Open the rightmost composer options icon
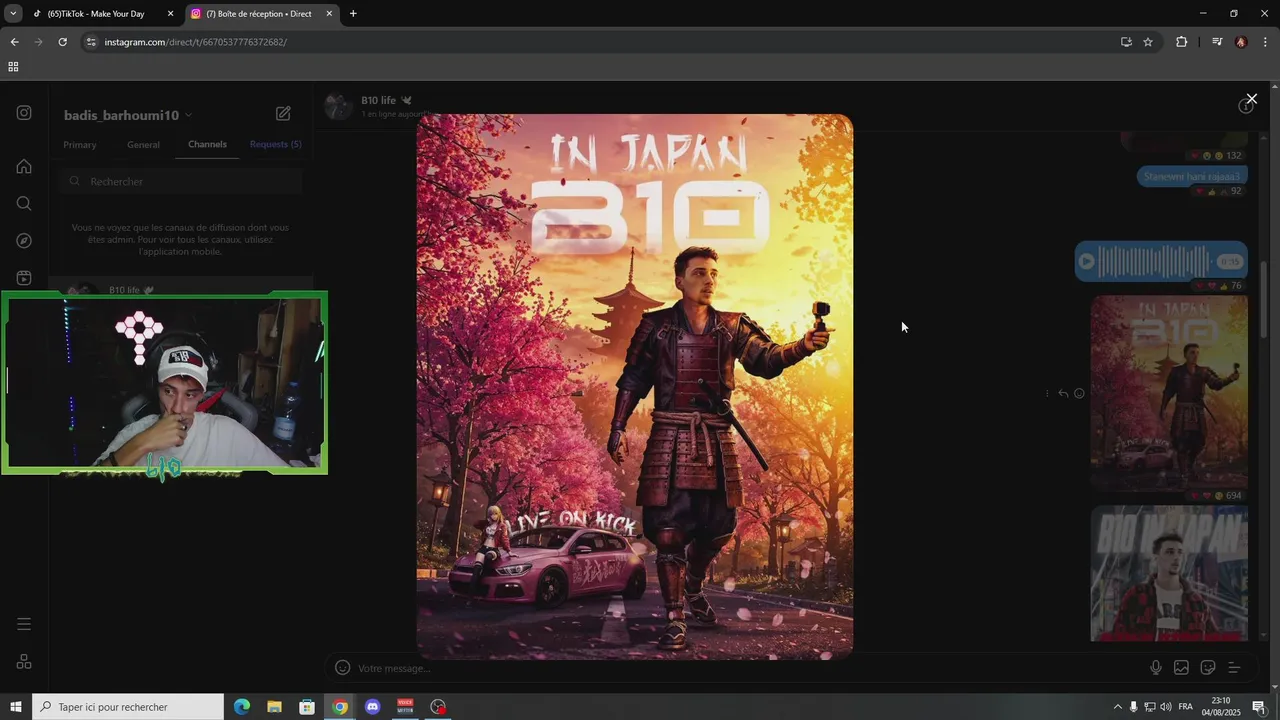The image size is (1280, 720). pyautogui.click(x=1233, y=668)
